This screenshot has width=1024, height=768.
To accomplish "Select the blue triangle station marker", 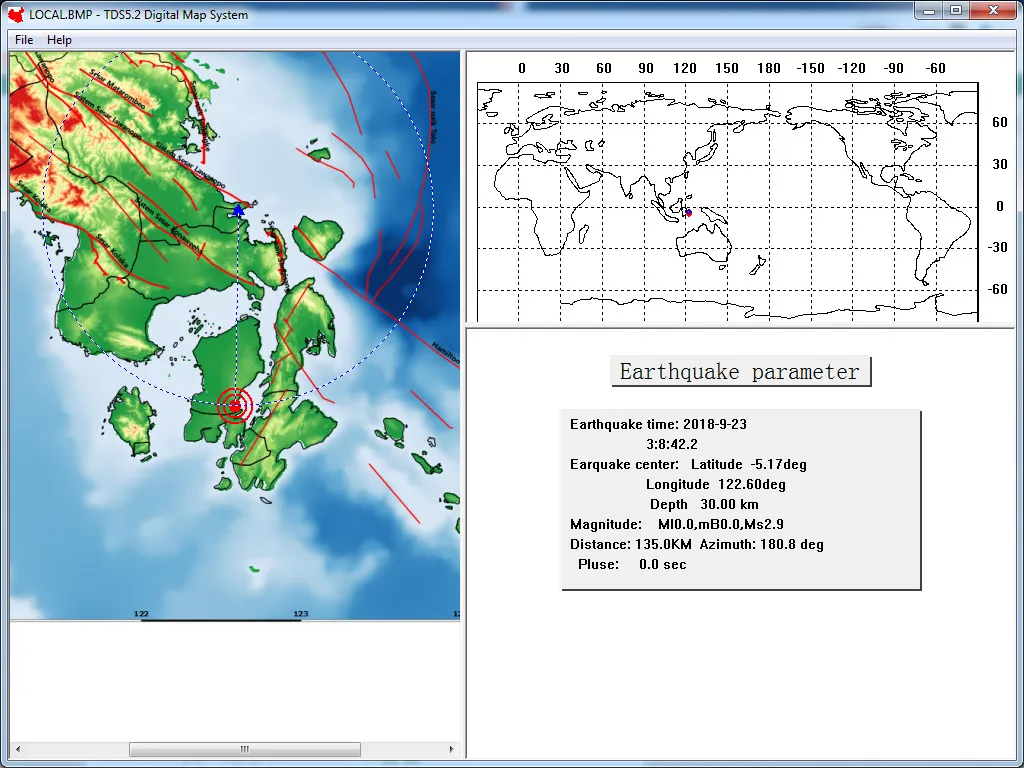I will (238, 210).
